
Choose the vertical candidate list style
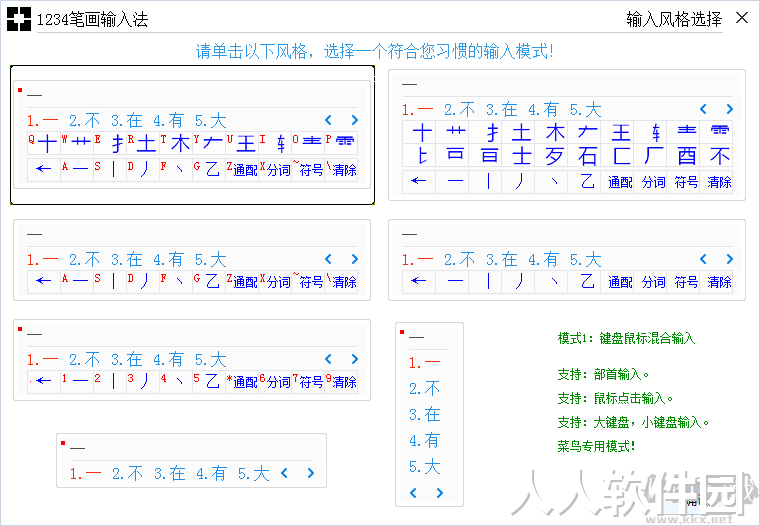coord(429,414)
